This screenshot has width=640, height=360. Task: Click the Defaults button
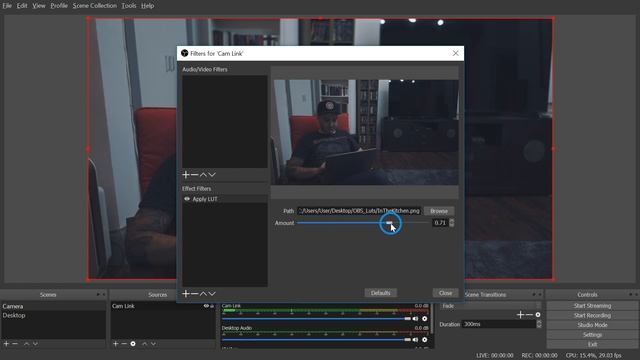380,293
